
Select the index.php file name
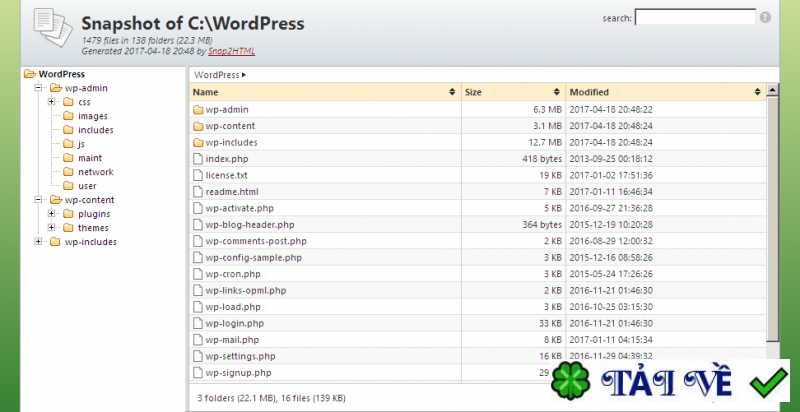[227, 159]
